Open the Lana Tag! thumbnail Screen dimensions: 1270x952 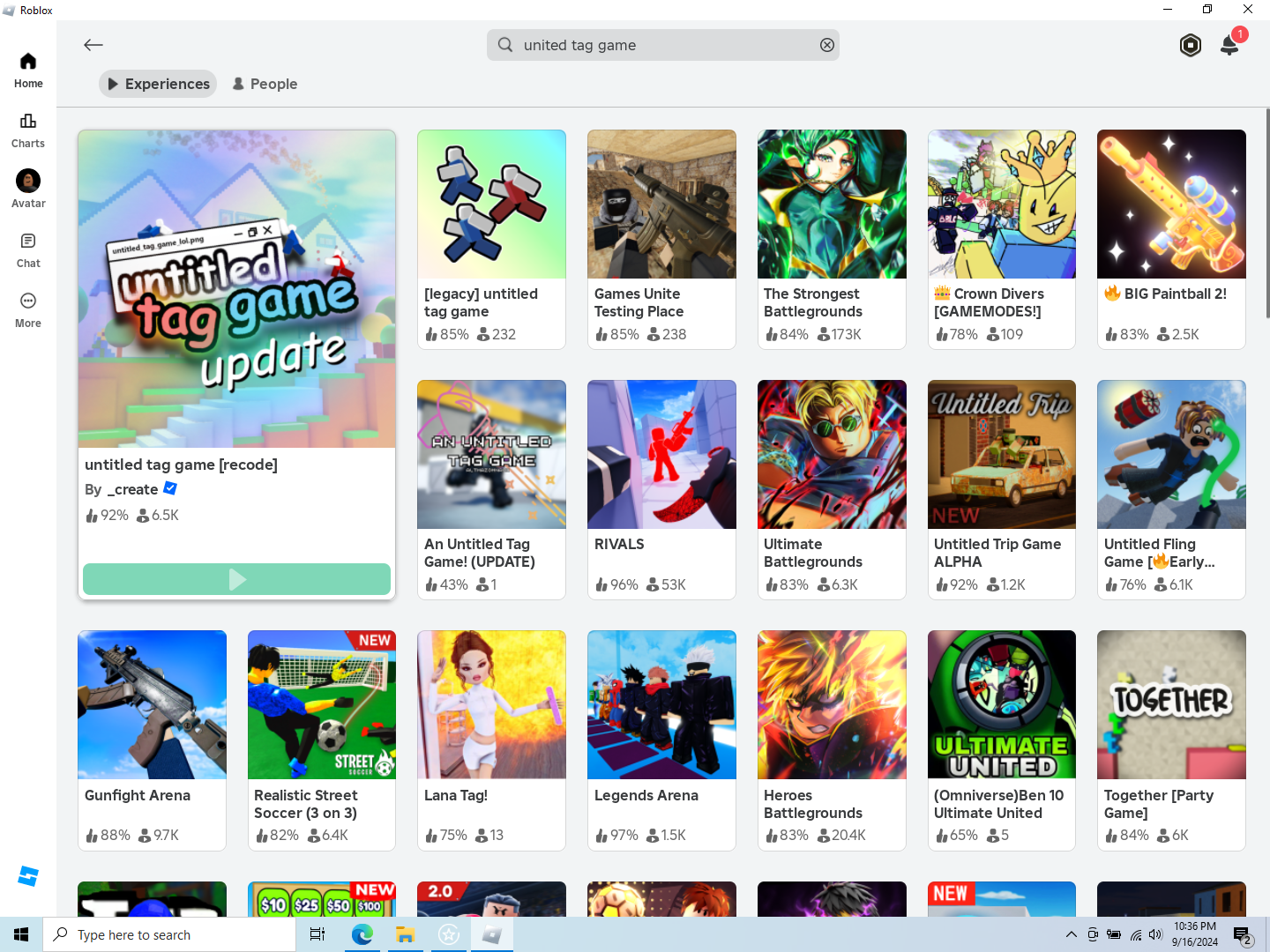pyautogui.click(x=491, y=705)
